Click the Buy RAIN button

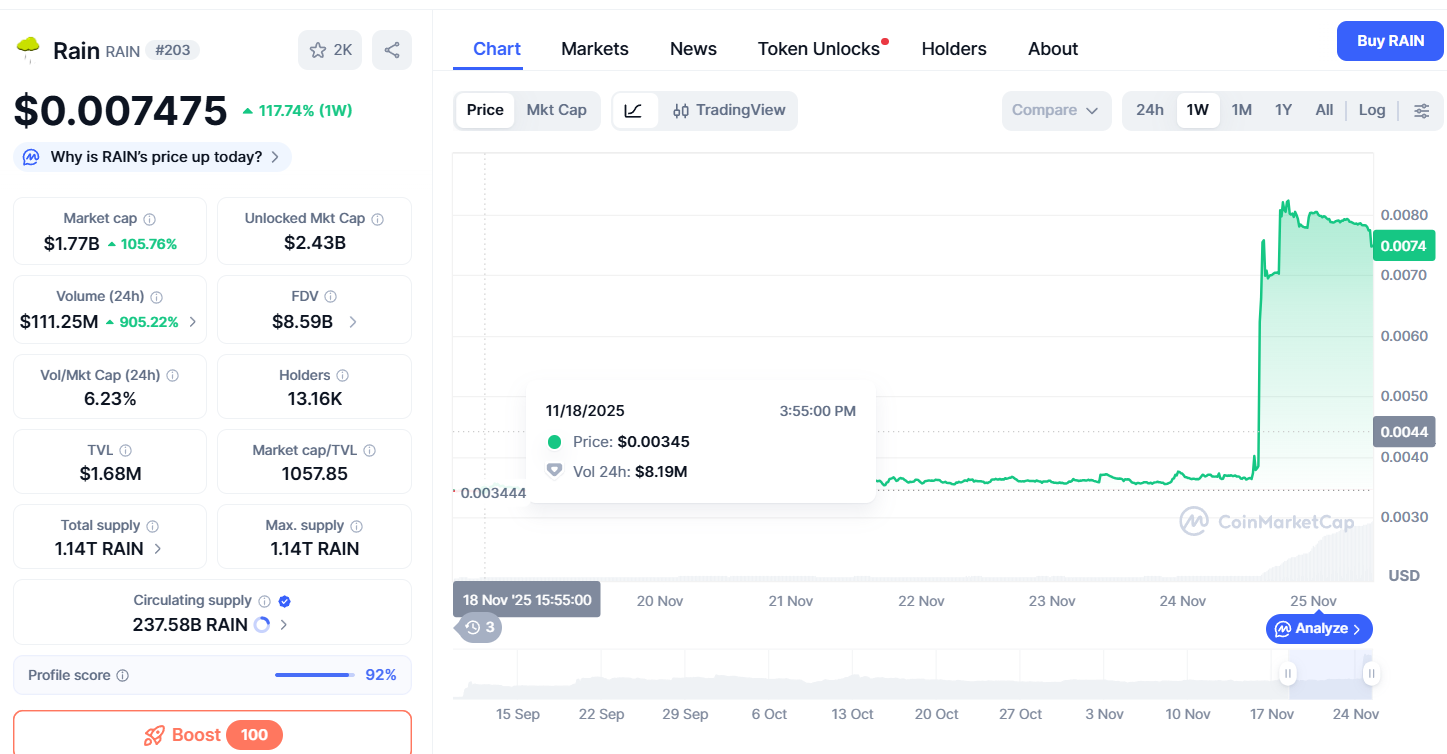pos(1390,41)
